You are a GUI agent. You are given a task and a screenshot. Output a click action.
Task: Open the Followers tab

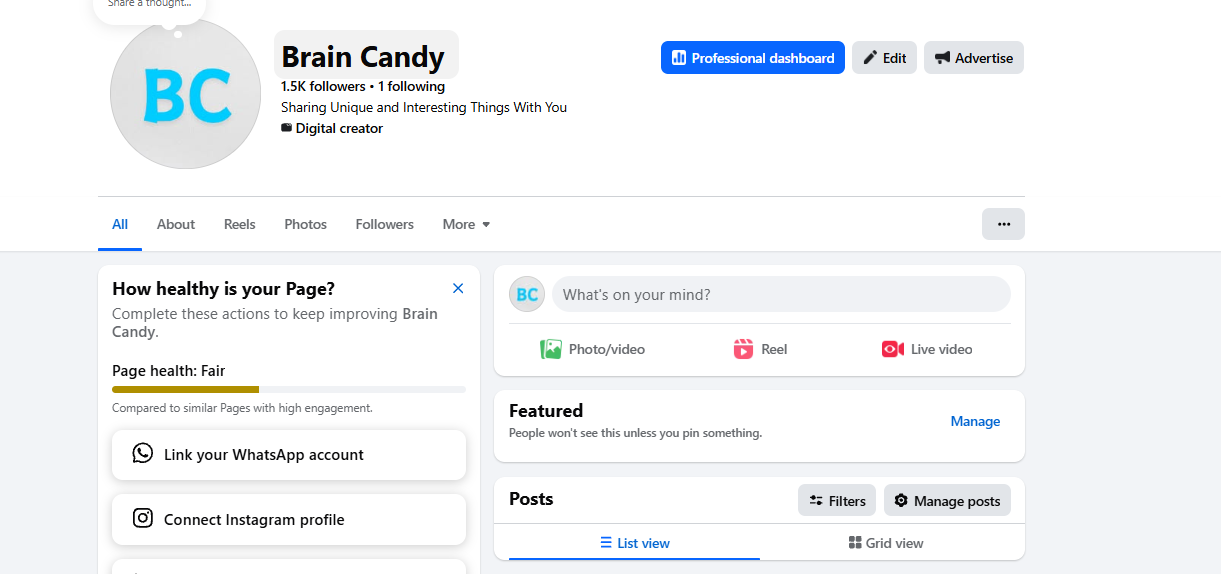pos(384,224)
